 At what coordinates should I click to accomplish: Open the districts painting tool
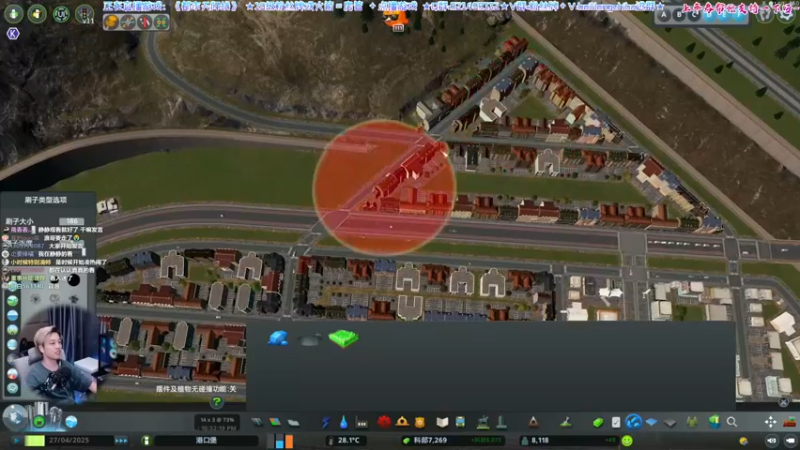pyautogui.click(x=293, y=422)
